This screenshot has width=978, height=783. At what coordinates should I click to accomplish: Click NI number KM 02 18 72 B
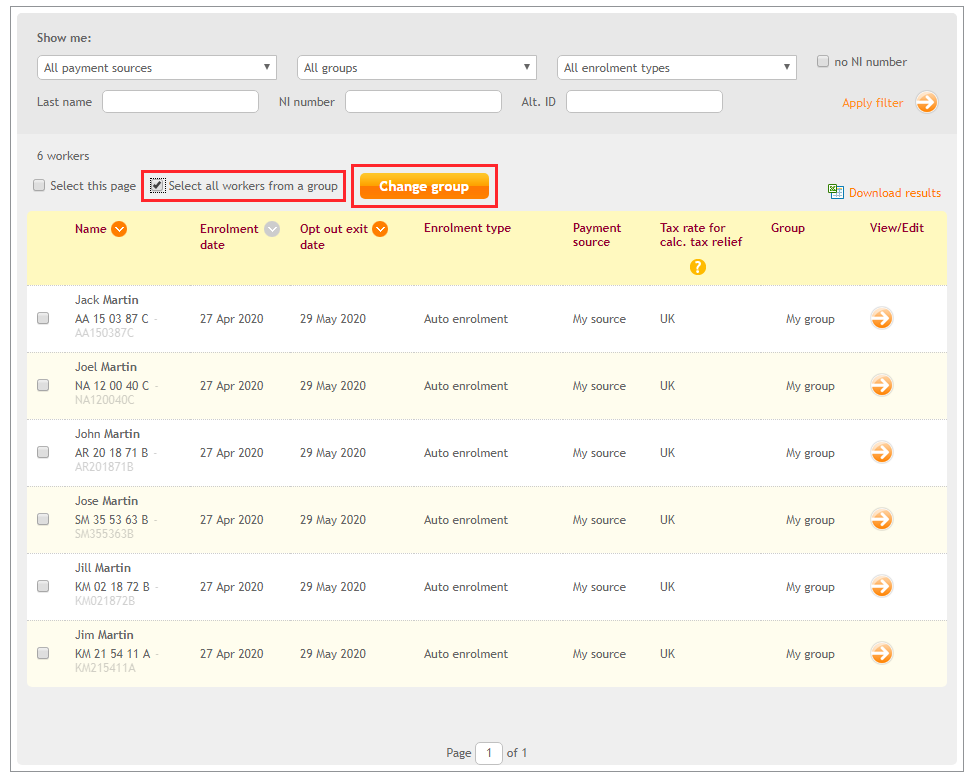click(x=112, y=586)
